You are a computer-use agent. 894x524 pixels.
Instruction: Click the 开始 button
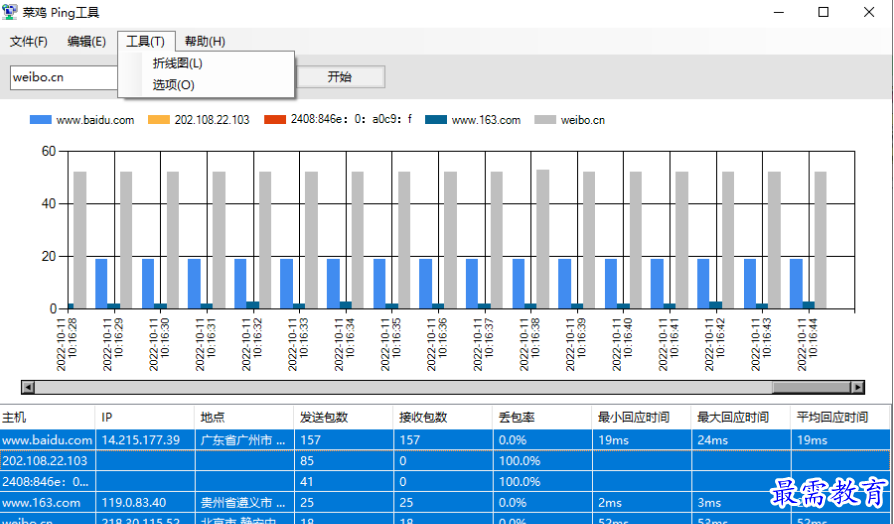pos(339,77)
